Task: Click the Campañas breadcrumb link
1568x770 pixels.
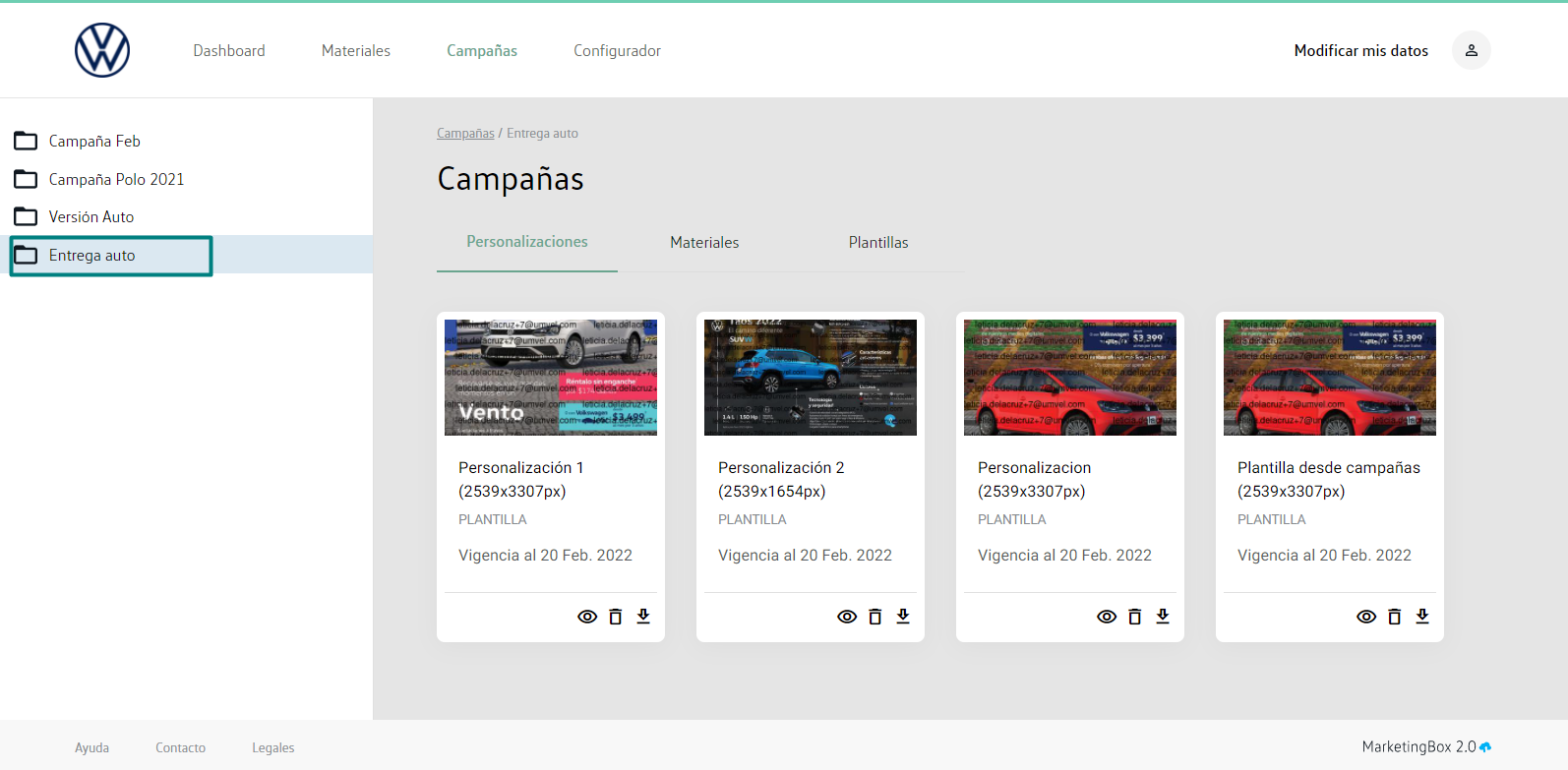Action: 465,133
